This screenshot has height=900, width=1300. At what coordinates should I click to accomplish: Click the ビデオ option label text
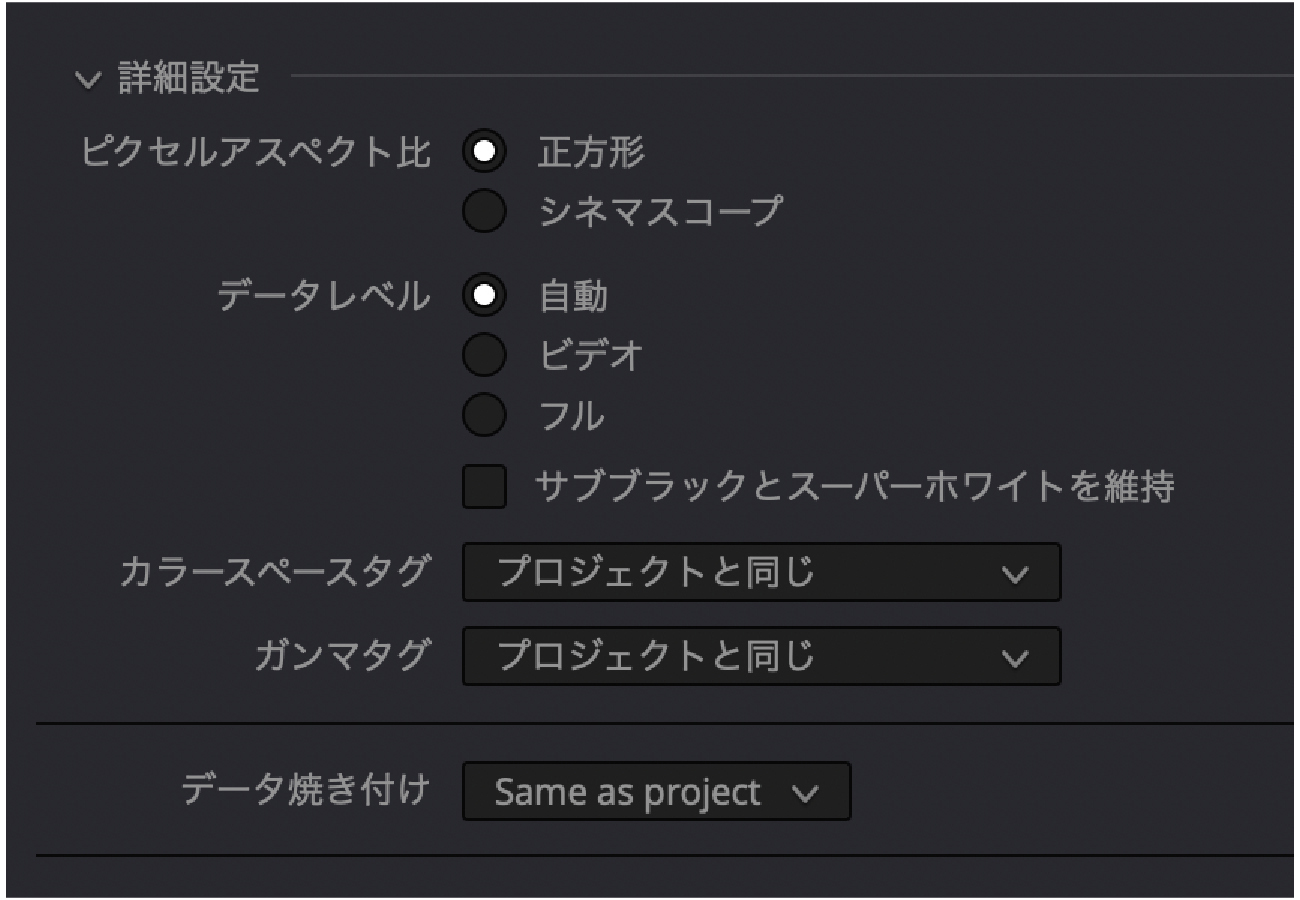589,355
